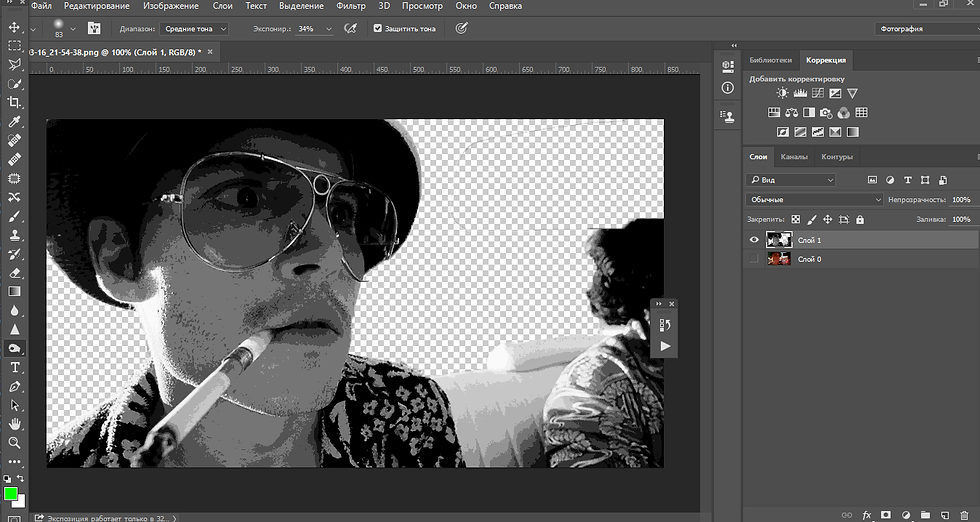The image size is (980, 522).
Task: Toggle the type layers filter
Action: [x=908, y=180]
